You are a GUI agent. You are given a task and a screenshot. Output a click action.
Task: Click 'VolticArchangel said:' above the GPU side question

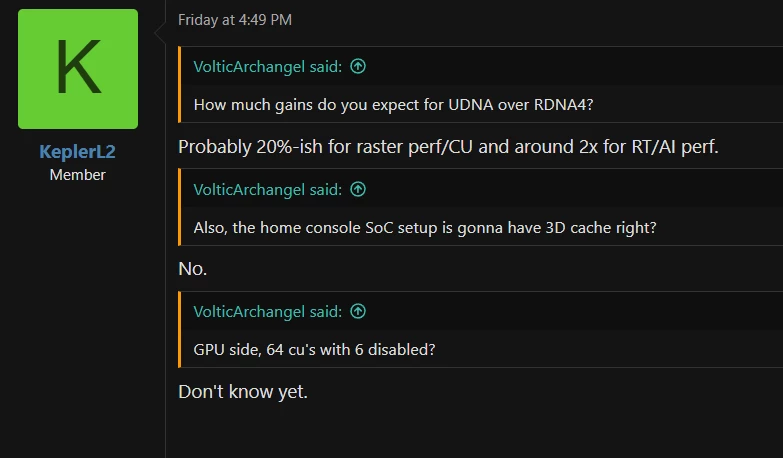pyautogui.click(x=267, y=311)
